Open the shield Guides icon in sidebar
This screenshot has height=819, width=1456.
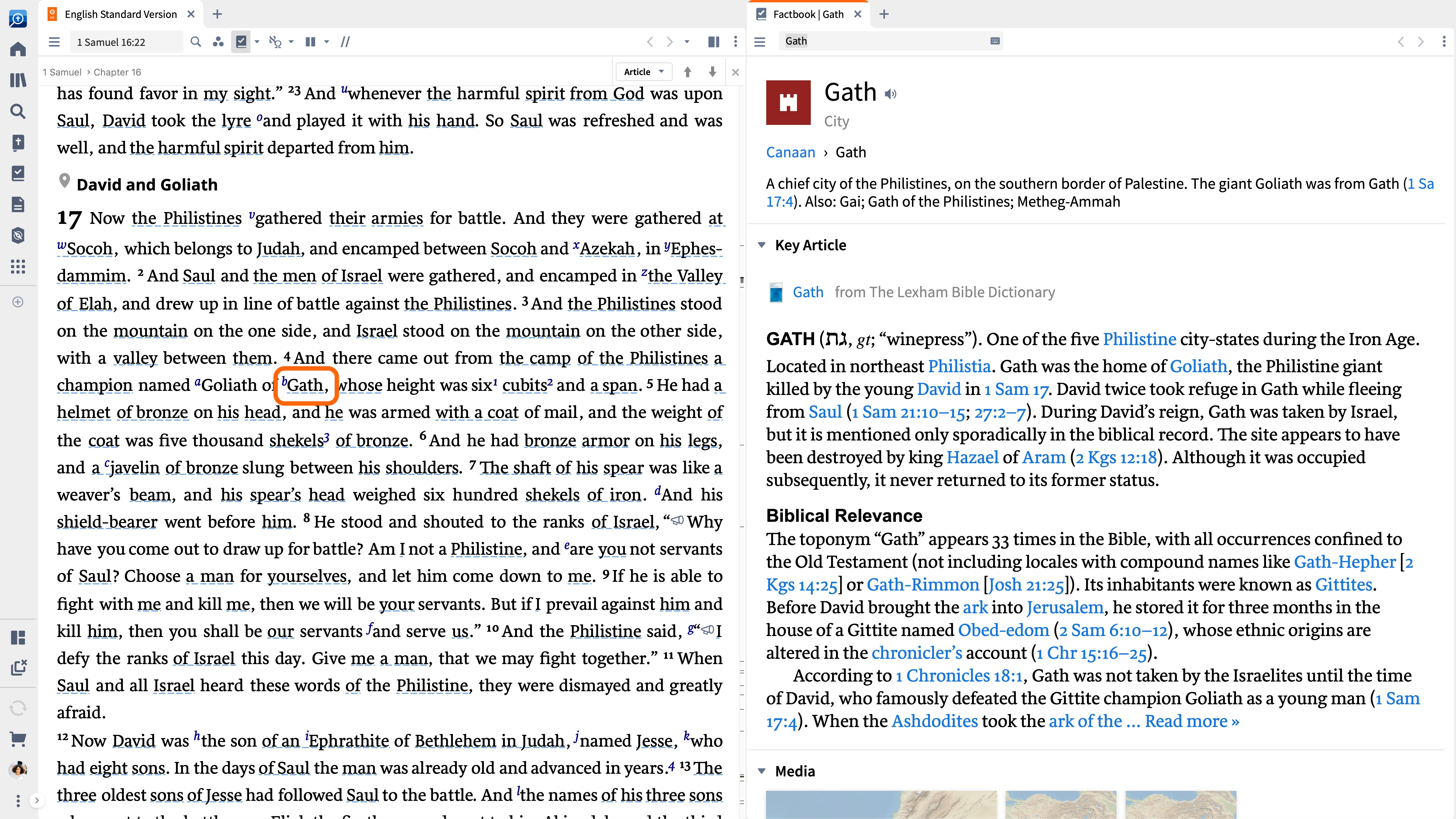pyautogui.click(x=18, y=236)
